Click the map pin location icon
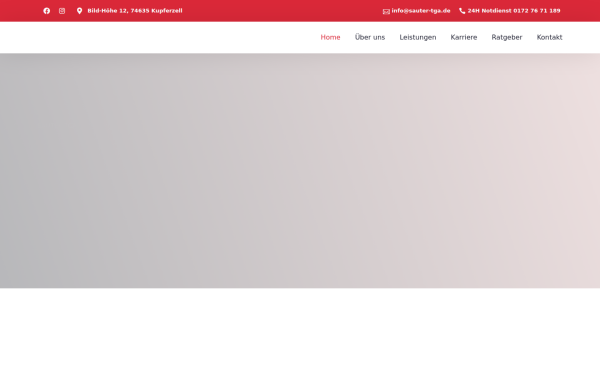600x375 pixels. [x=80, y=11]
